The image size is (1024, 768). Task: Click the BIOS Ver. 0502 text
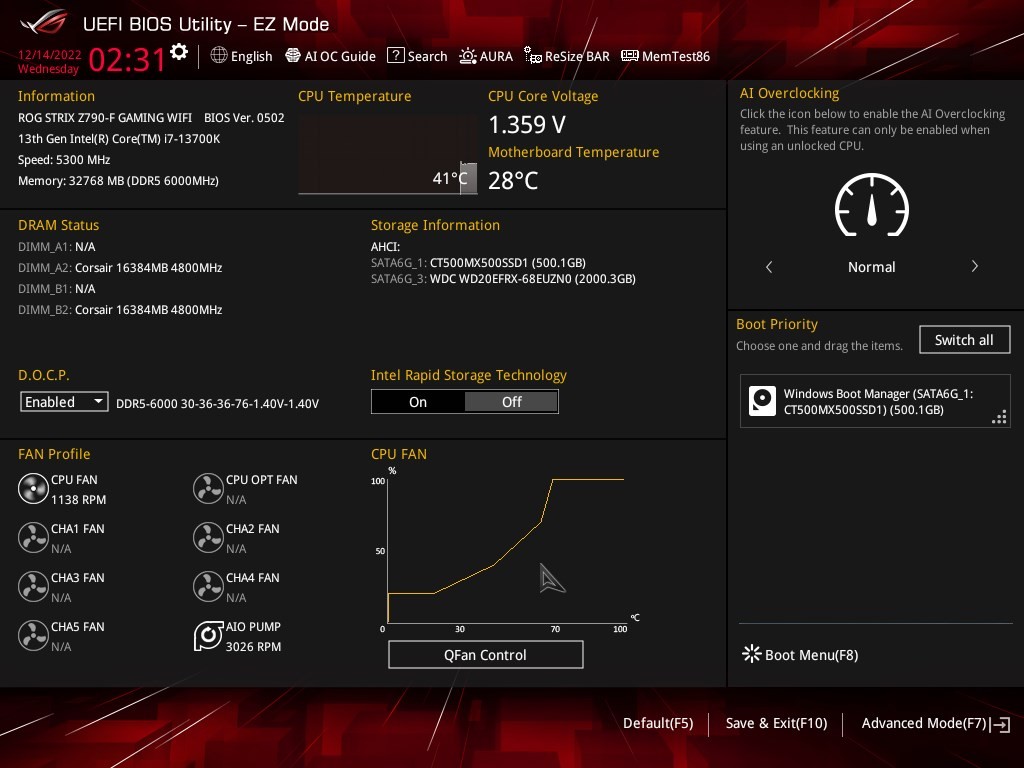tap(244, 118)
